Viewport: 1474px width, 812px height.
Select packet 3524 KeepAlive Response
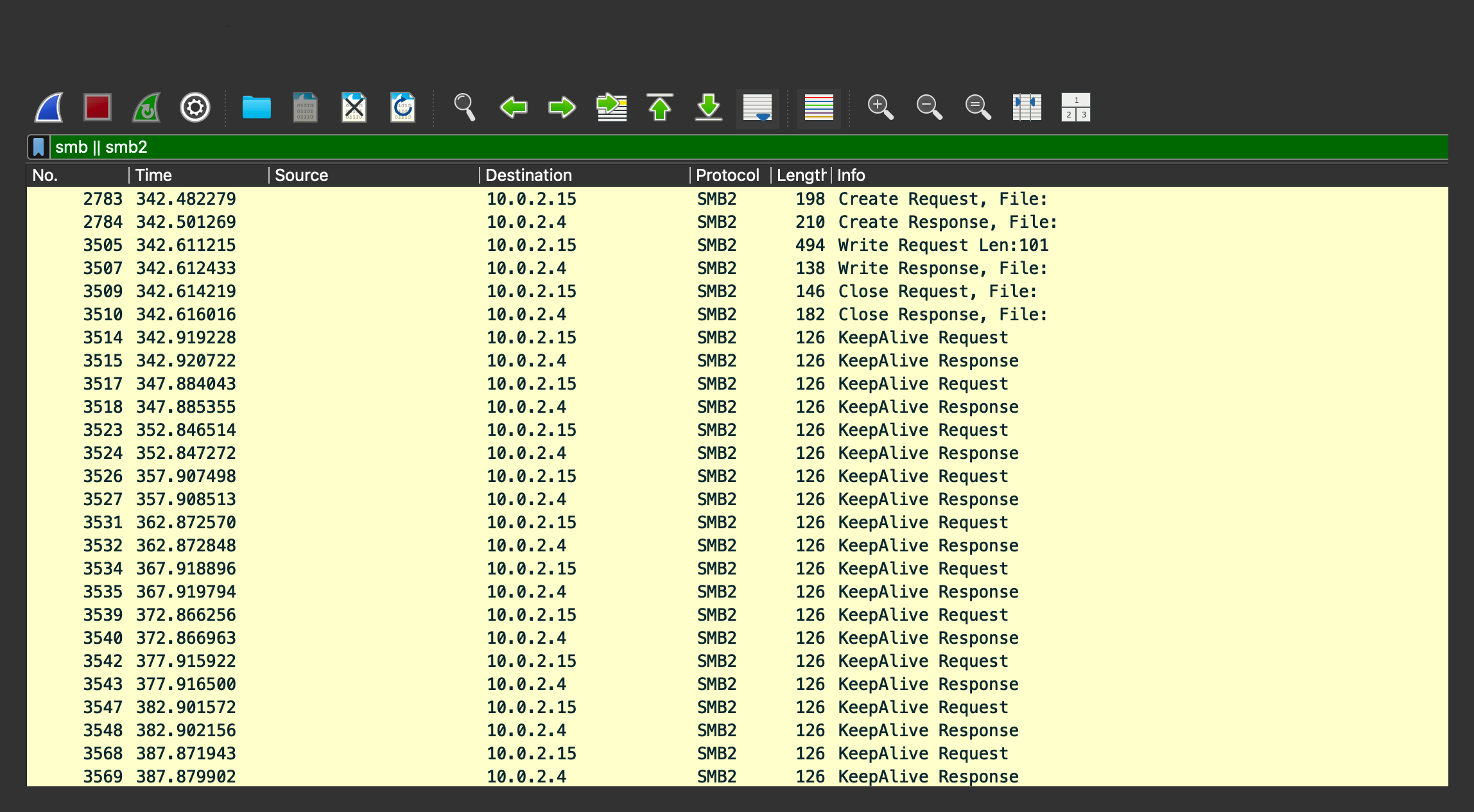click(737, 453)
